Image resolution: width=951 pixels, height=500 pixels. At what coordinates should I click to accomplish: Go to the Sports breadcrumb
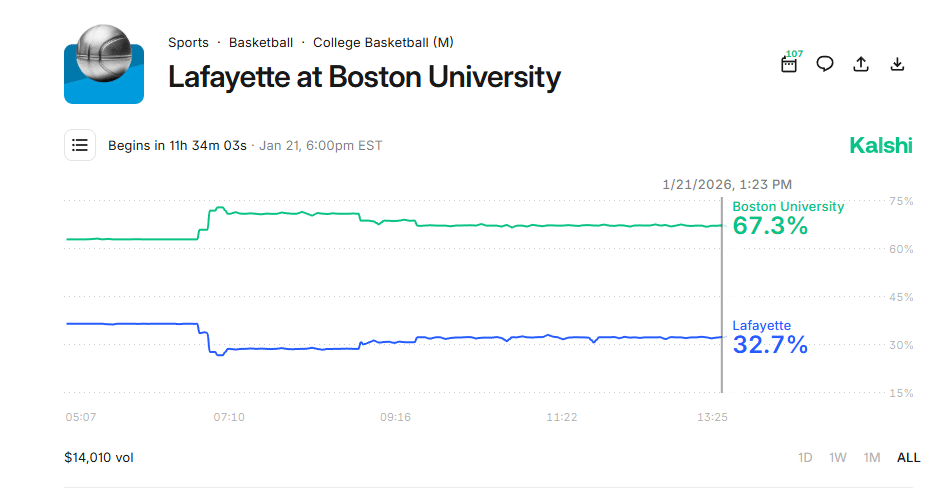coord(188,43)
